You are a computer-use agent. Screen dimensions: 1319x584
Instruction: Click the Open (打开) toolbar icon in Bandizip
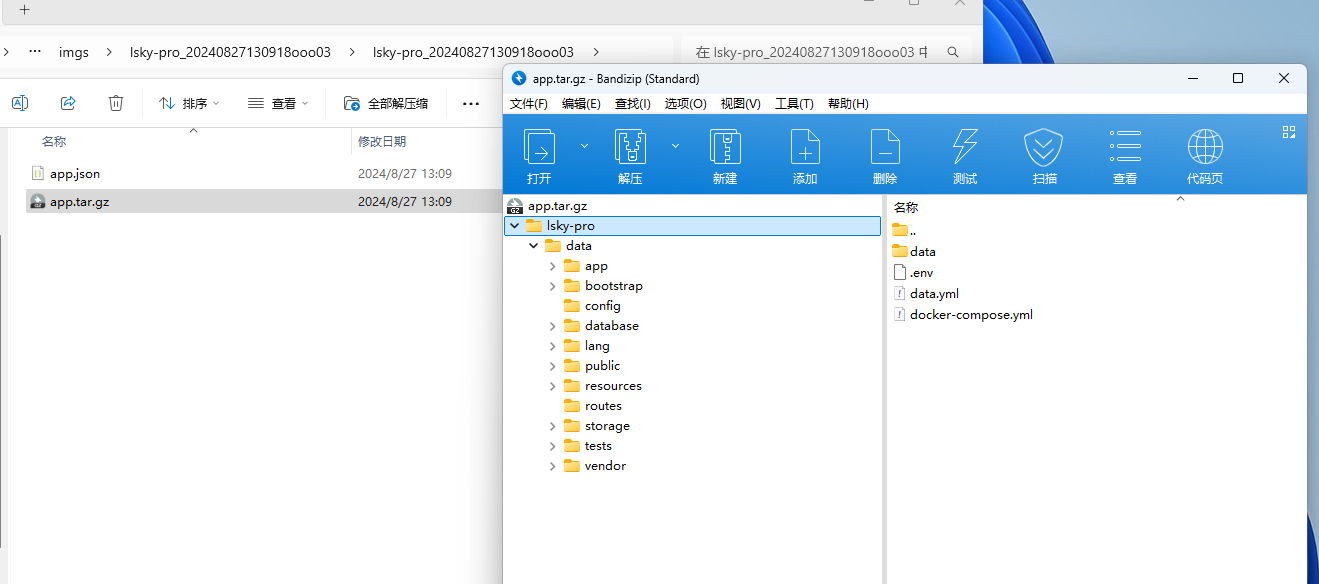(x=539, y=155)
